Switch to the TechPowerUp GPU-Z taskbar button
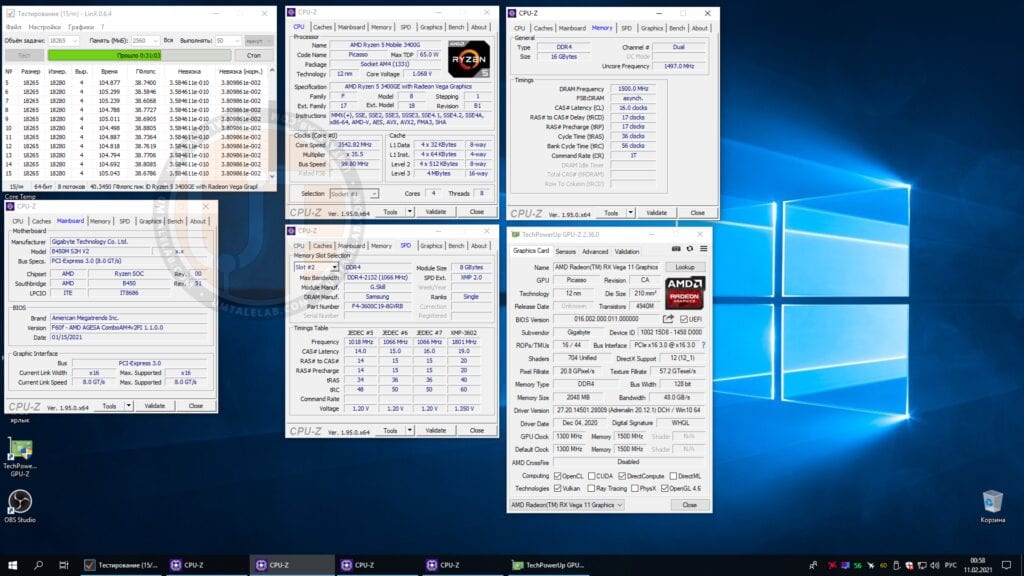The height and width of the screenshot is (576, 1024). (549, 565)
